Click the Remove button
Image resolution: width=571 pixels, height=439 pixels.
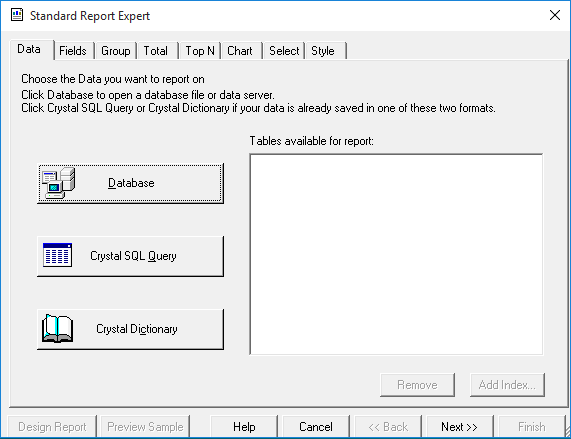click(417, 385)
